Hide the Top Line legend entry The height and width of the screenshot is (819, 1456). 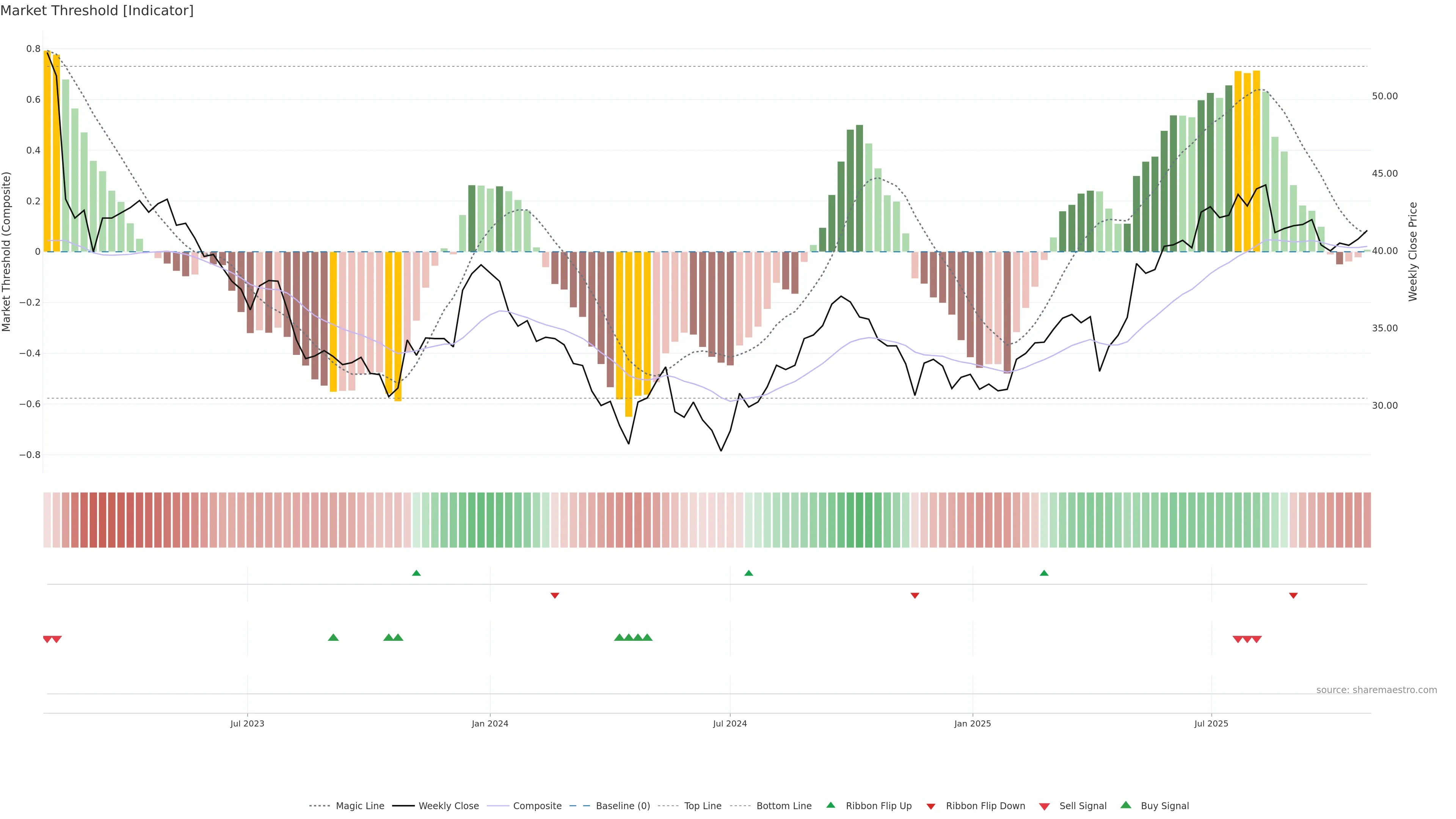[x=703, y=806]
